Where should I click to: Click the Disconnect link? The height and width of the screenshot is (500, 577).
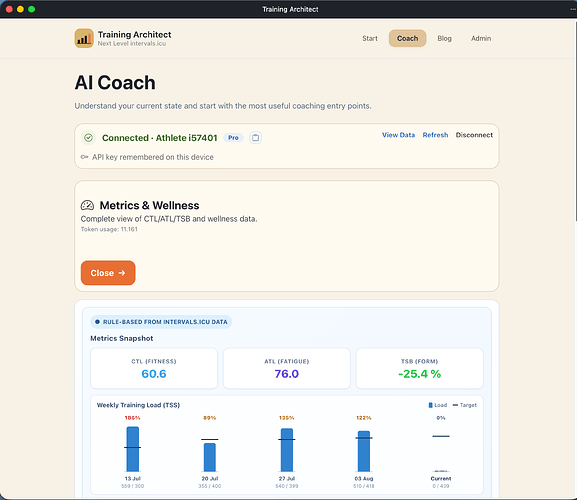tap(474, 135)
